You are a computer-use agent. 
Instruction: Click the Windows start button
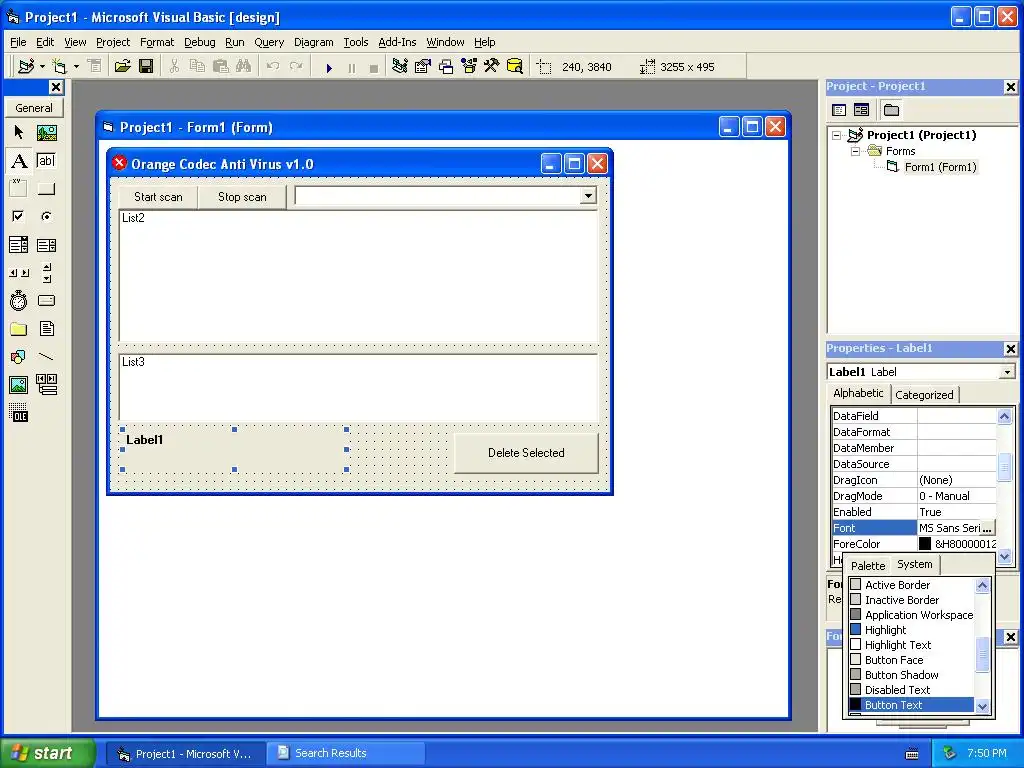tap(48, 753)
